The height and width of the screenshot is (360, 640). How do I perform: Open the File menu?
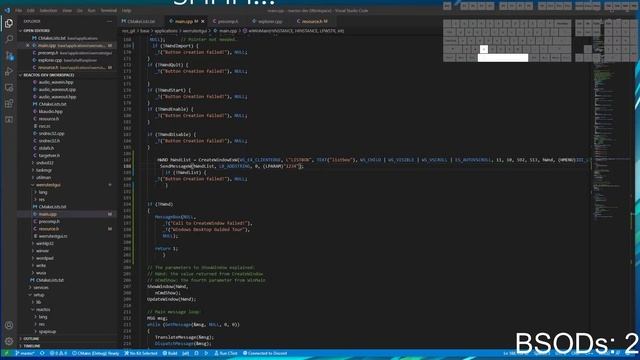coord(18,11)
